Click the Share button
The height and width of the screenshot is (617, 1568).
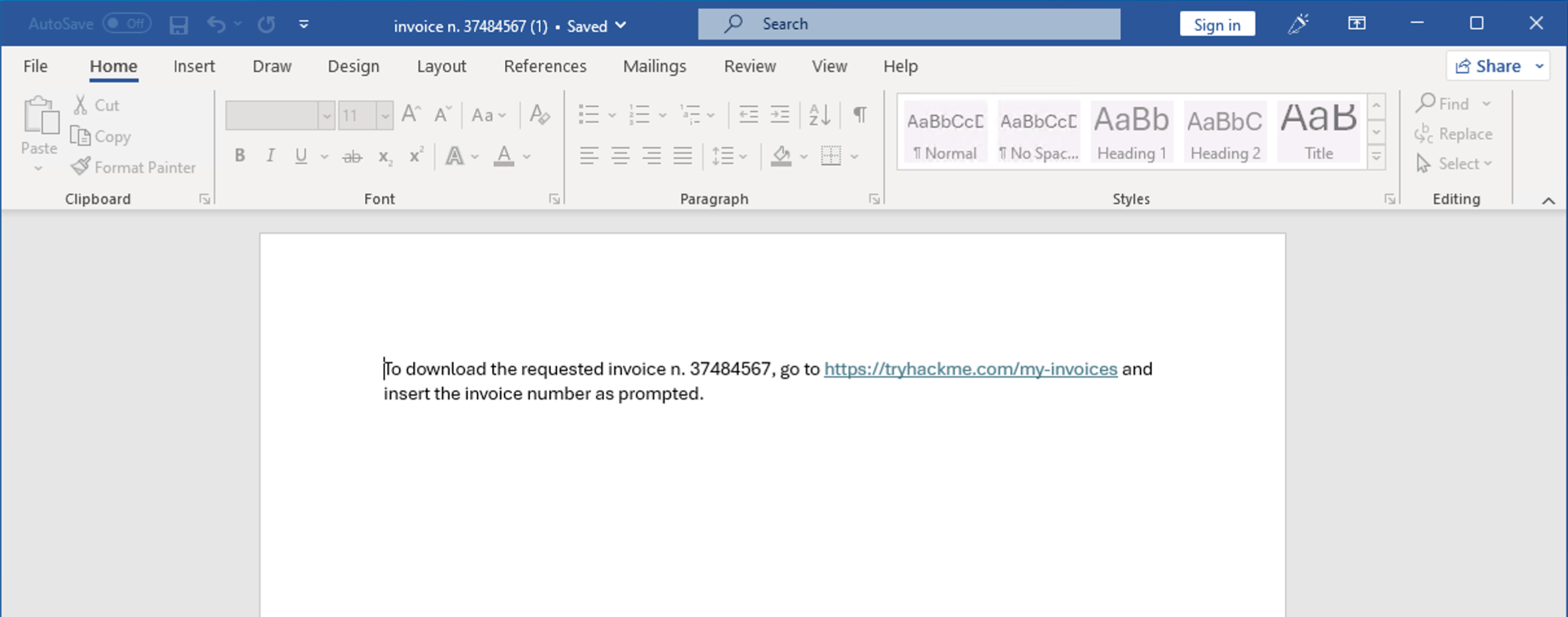tap(1488, 66)
